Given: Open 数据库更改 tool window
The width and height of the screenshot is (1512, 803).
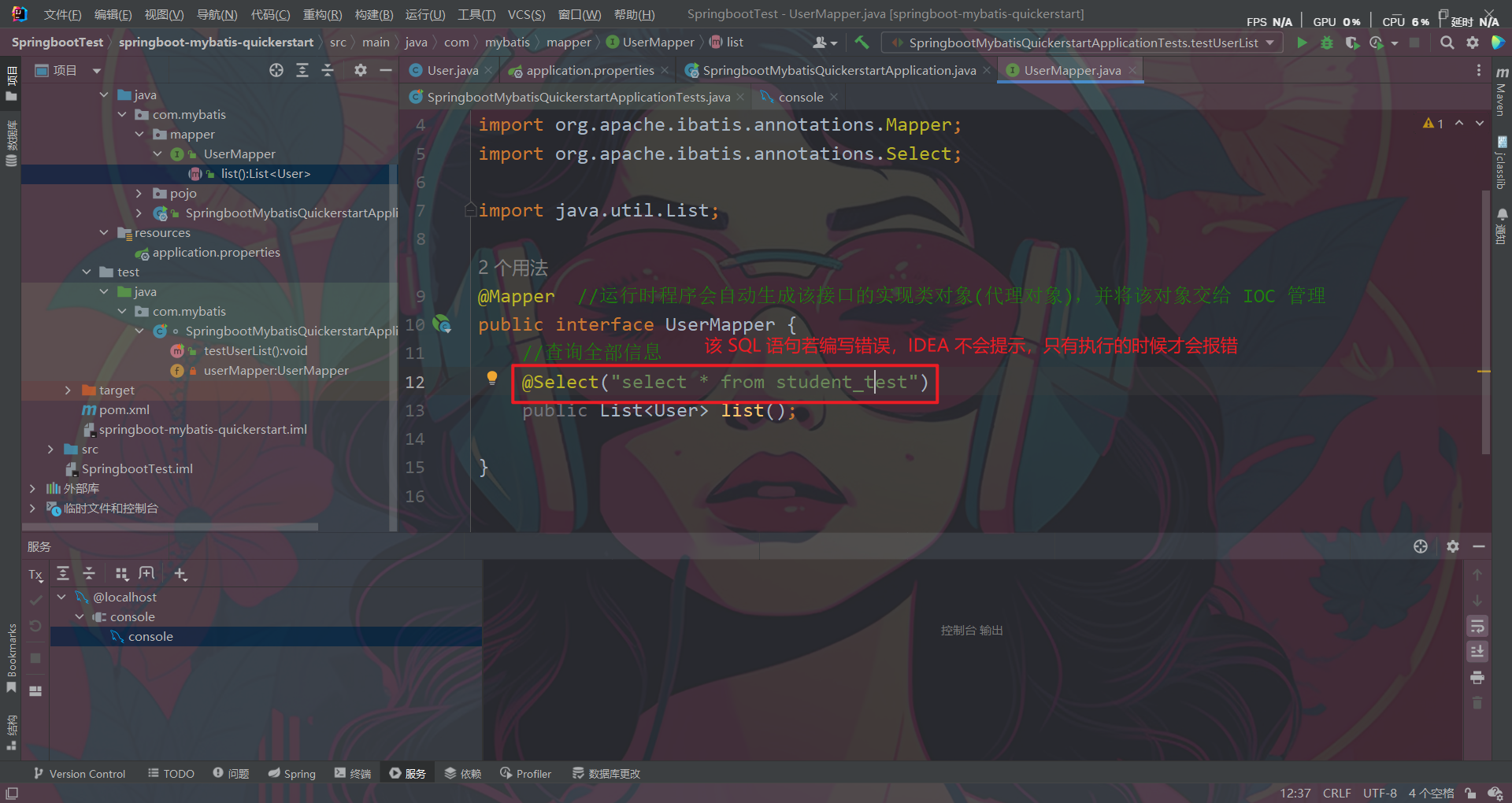Looking at the screenshot, I should coord(606,774).
